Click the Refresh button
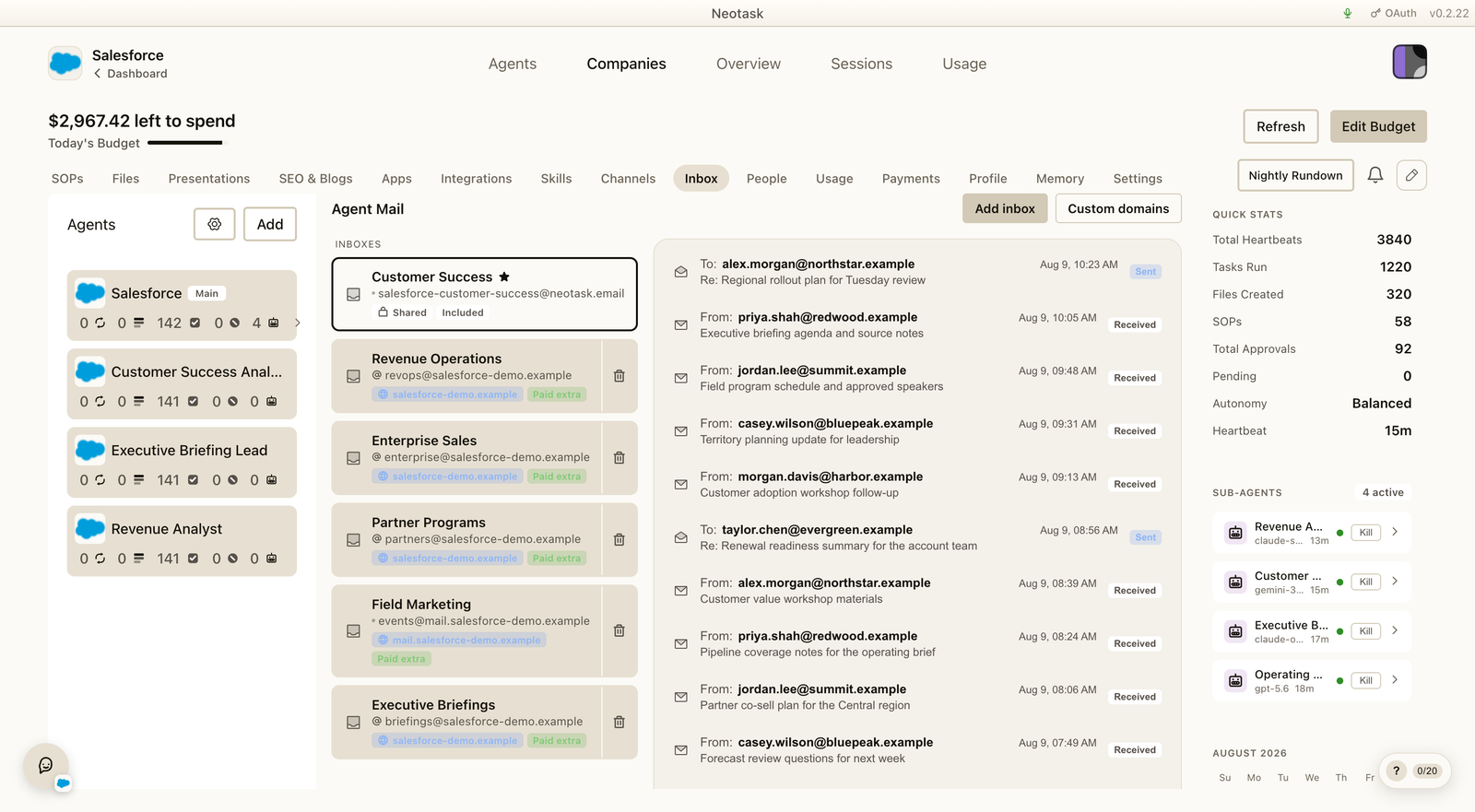The image size is (1475, 812). [x=1280, y=126]
